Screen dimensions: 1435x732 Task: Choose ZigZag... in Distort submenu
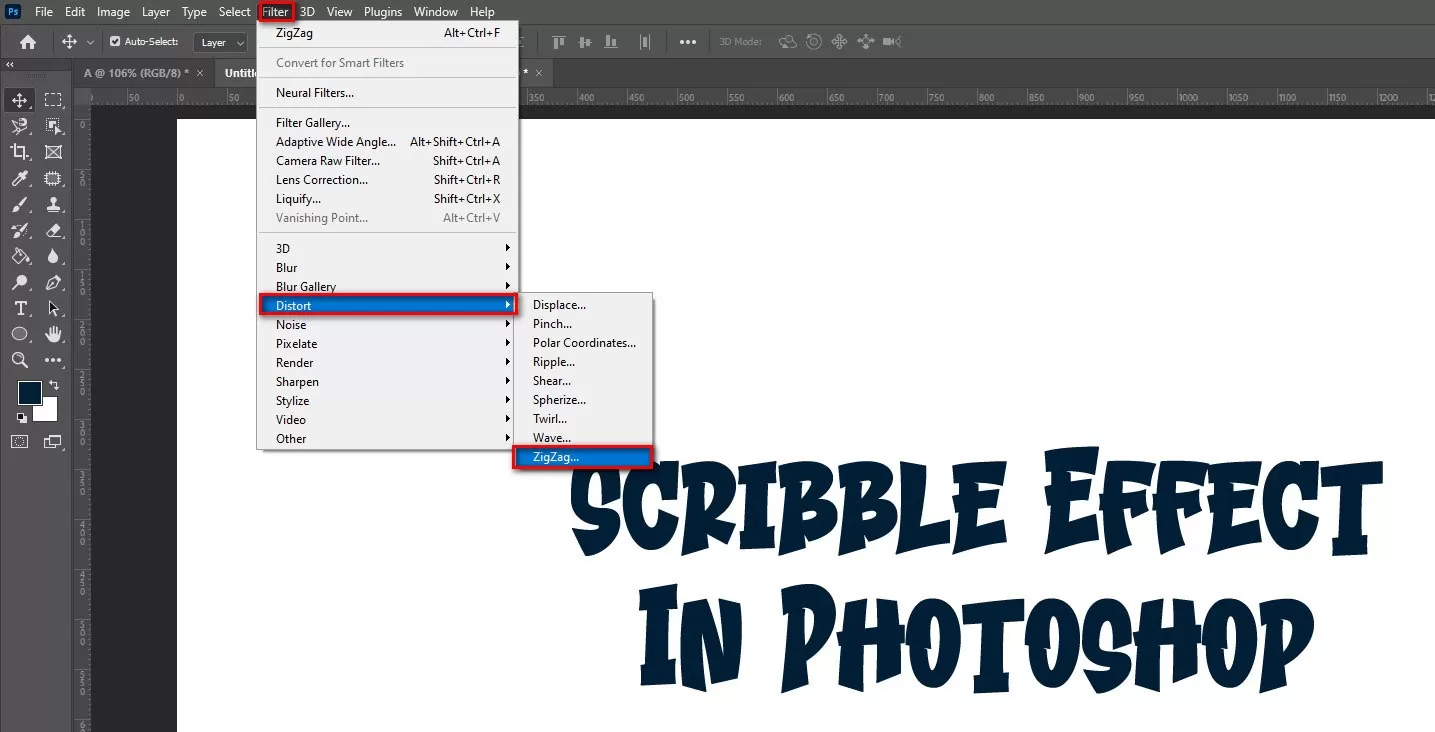[x=582, y=457]
